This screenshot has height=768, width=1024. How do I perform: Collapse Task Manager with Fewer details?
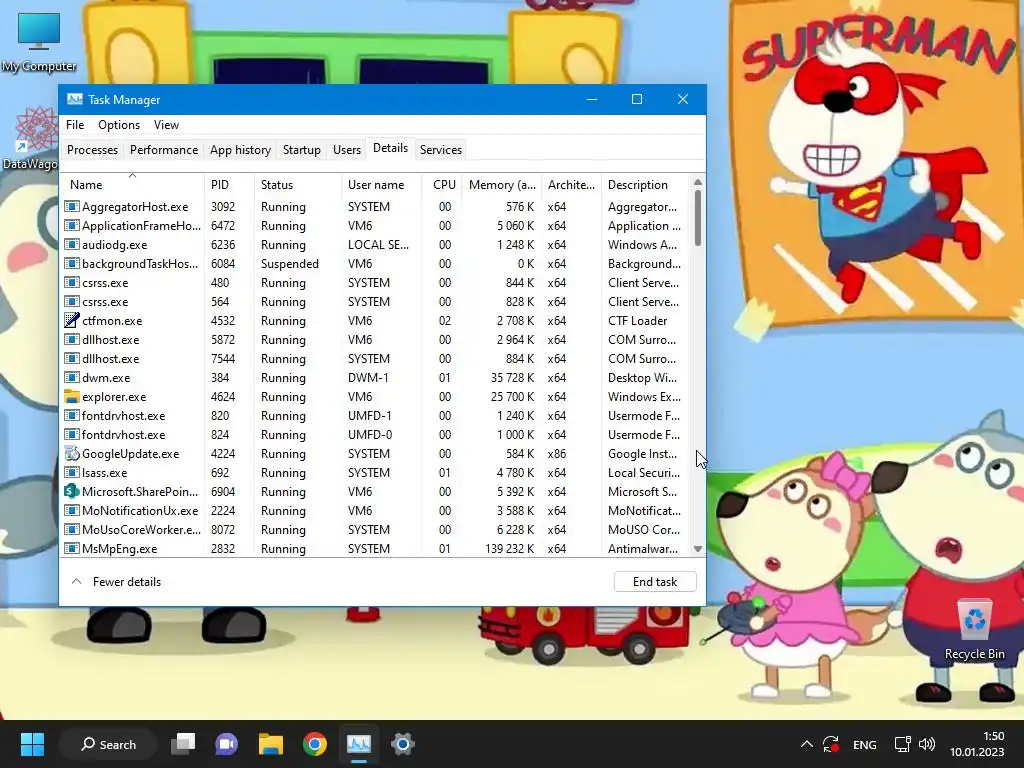(116, 582)
